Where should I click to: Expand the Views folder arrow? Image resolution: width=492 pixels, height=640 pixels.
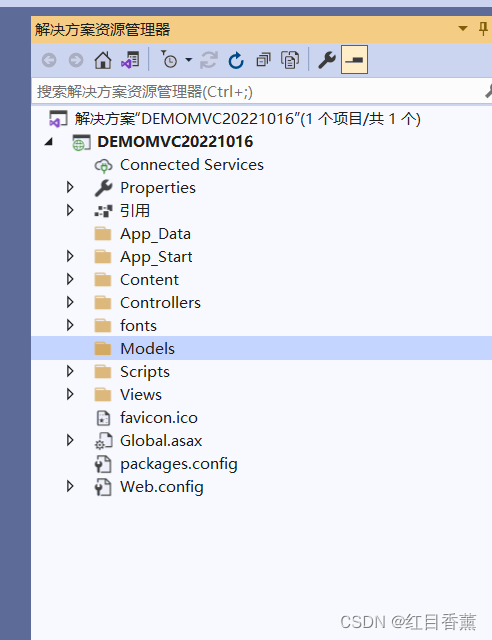[70, 394]
